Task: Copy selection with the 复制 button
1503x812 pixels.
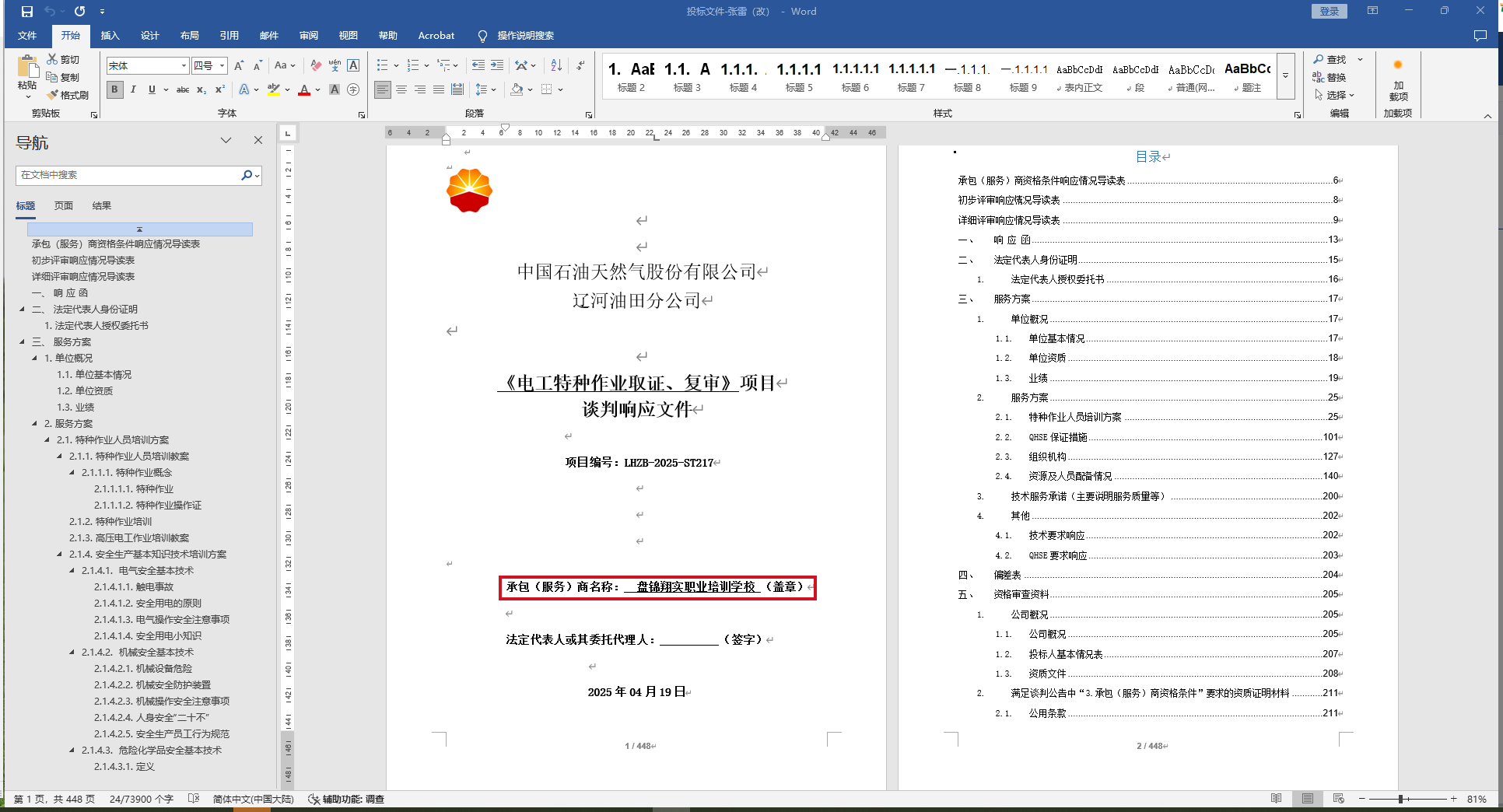Action: [63, 77]
